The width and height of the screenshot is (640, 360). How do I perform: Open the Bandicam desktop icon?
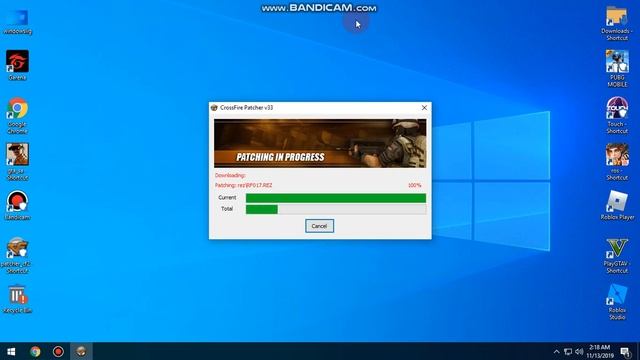pyautogui.click(x=17, y=205)
